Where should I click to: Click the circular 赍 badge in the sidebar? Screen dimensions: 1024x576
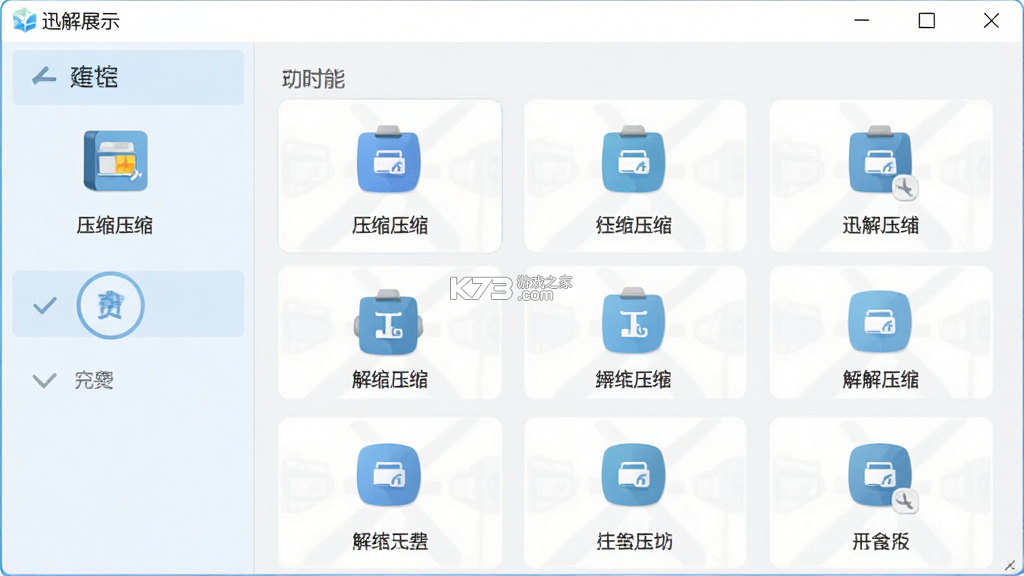click(x=110, y=305)
